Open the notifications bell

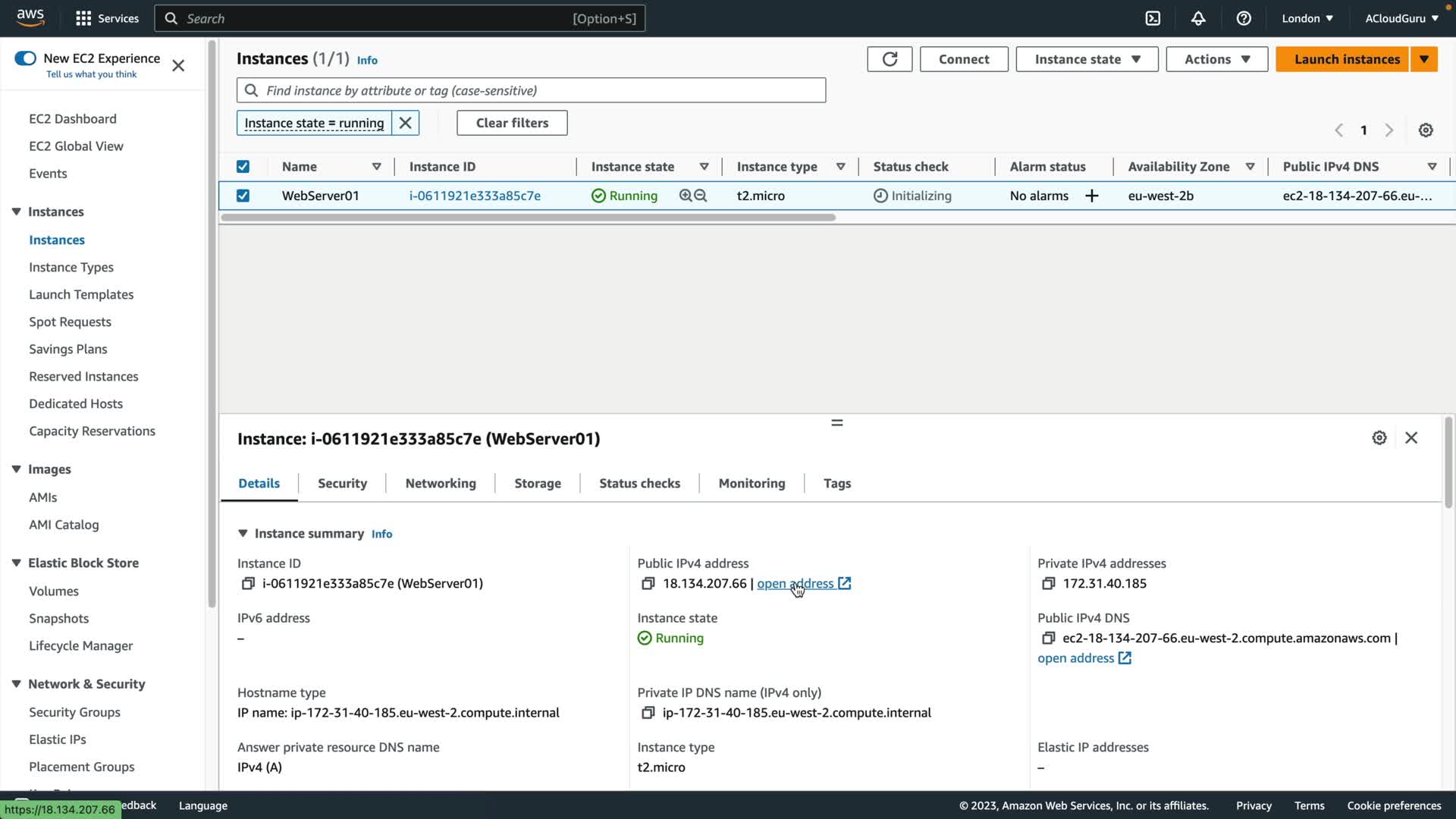point(1198,18)
